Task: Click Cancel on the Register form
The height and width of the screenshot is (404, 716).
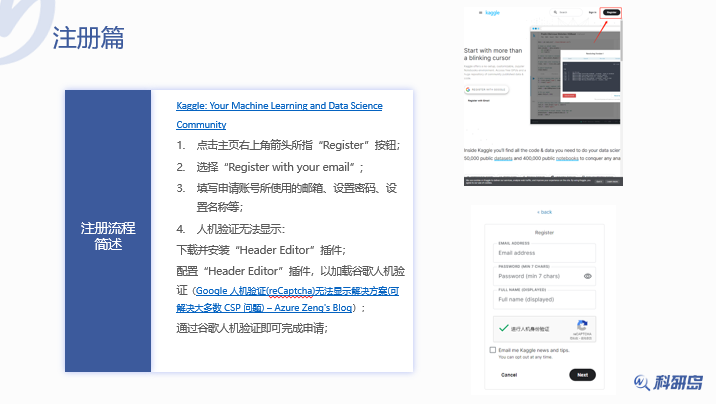Action: tap(509, 375)
